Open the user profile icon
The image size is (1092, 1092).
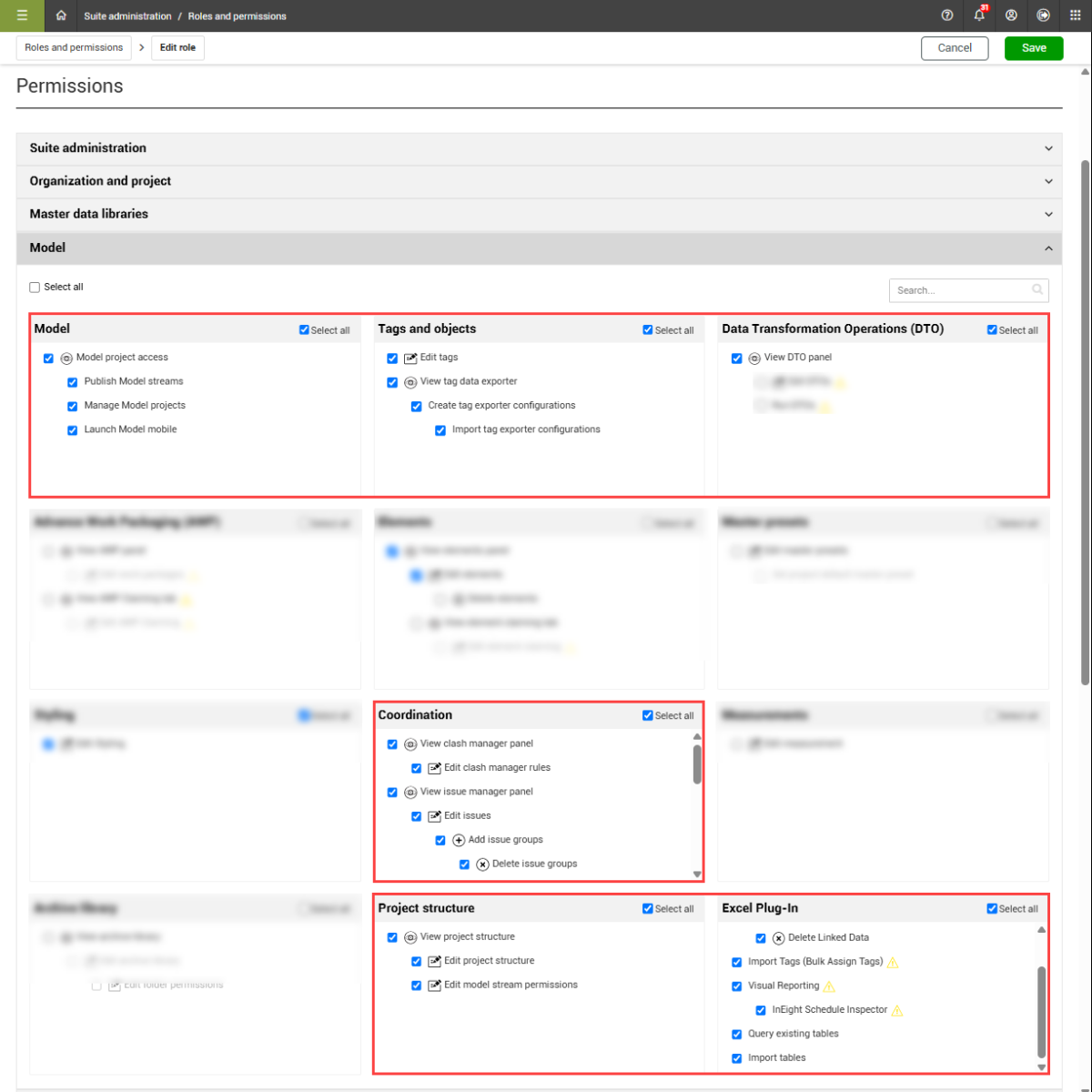click(1011, 15)
